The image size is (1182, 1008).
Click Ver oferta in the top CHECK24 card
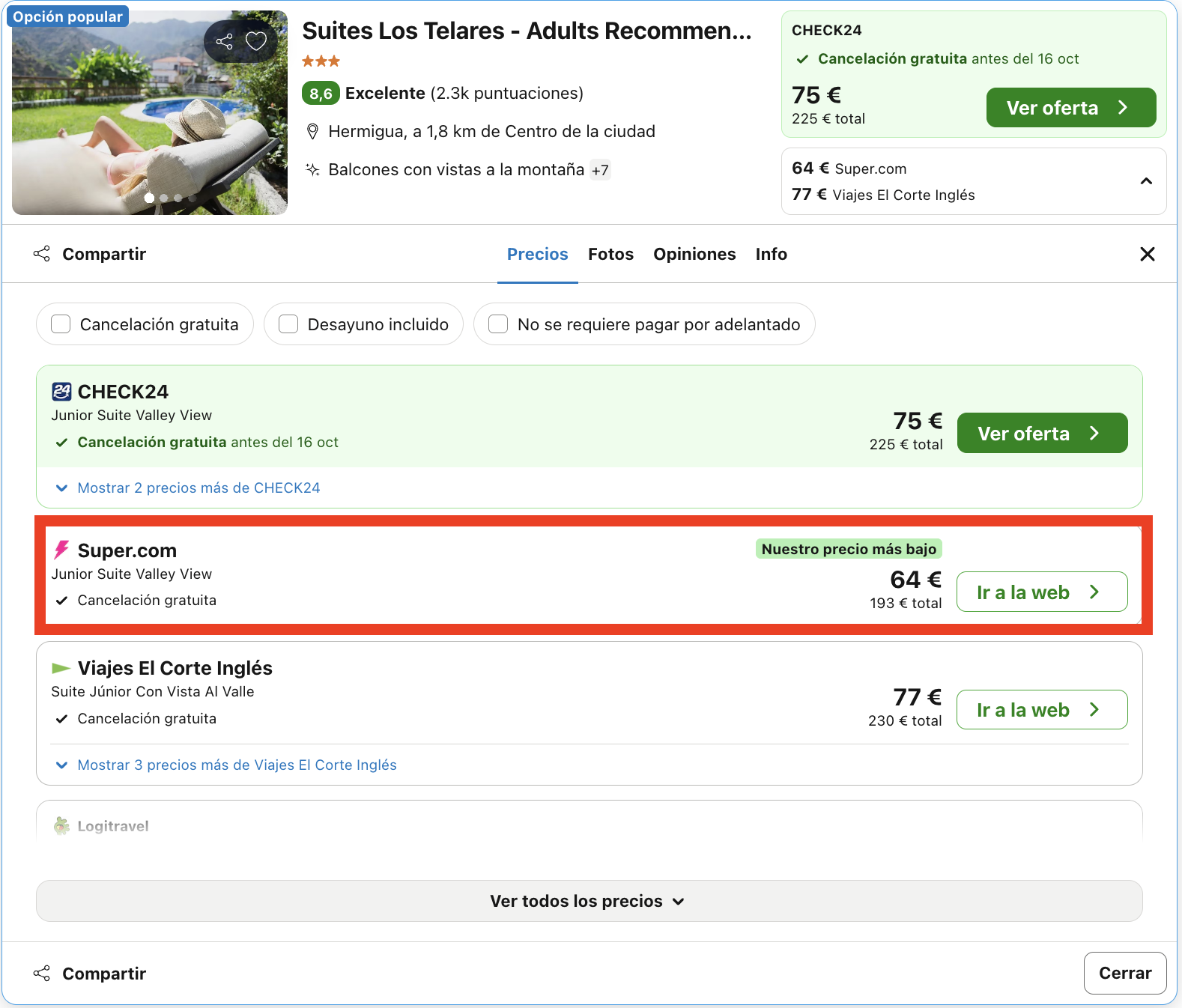1071,108
